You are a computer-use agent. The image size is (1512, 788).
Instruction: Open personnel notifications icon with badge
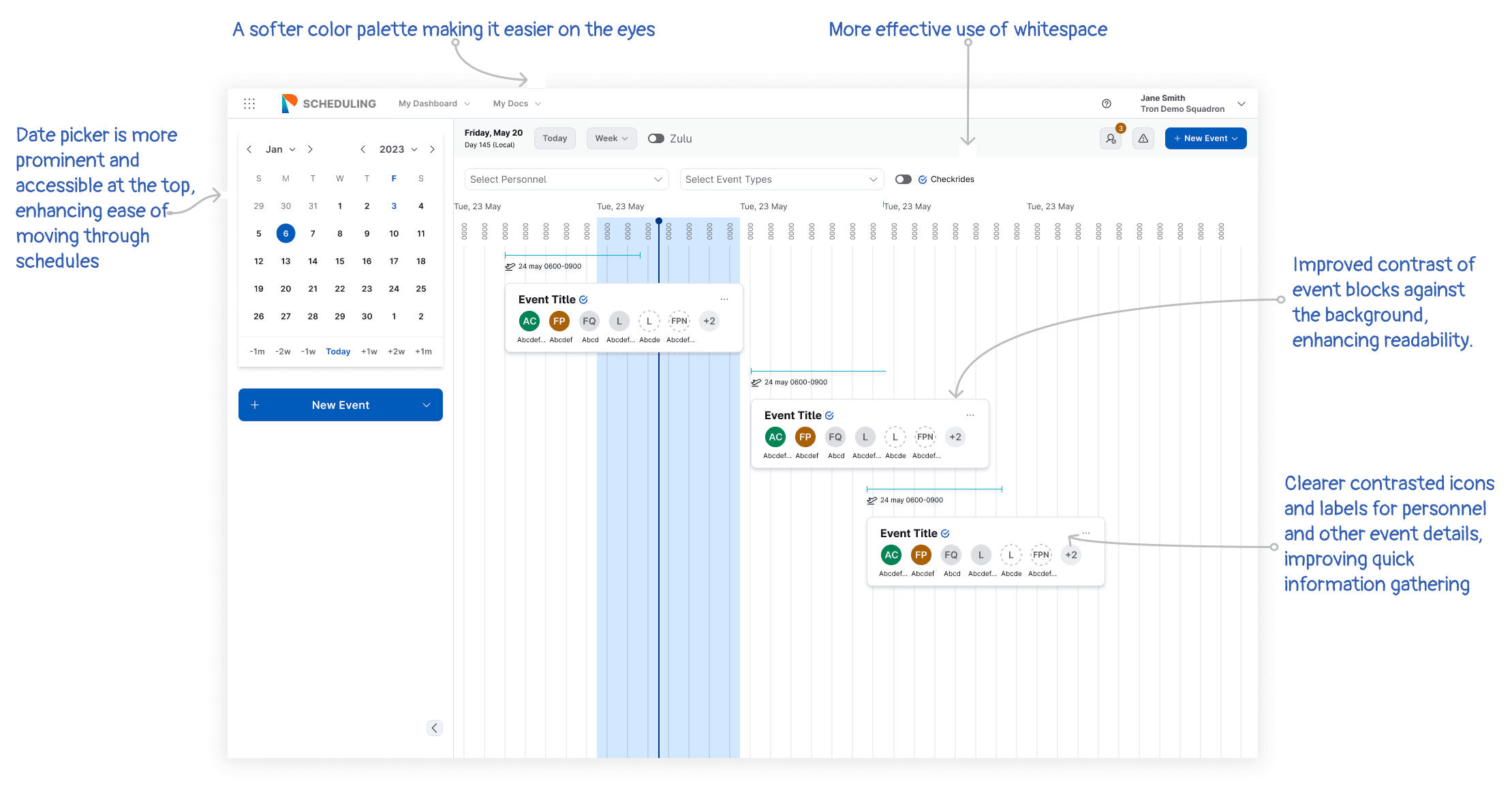[1111, 138]
